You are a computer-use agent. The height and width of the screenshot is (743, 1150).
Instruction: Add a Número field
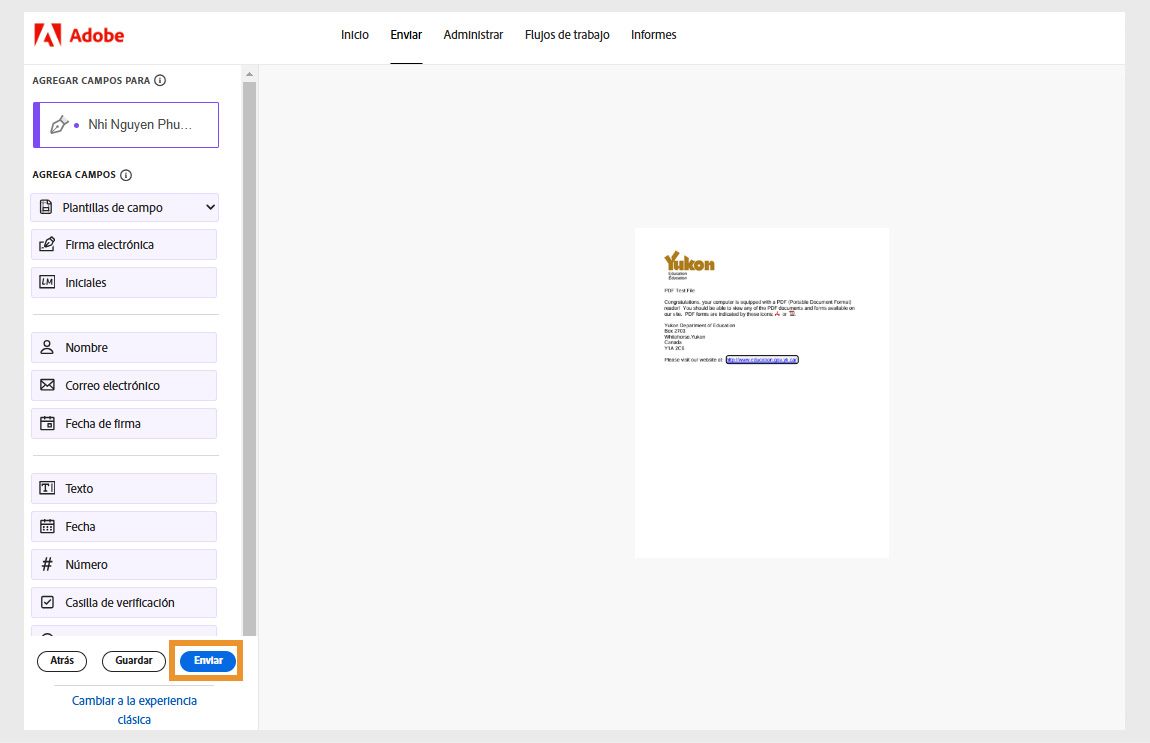pyautogui.click(x=124, y=565)
